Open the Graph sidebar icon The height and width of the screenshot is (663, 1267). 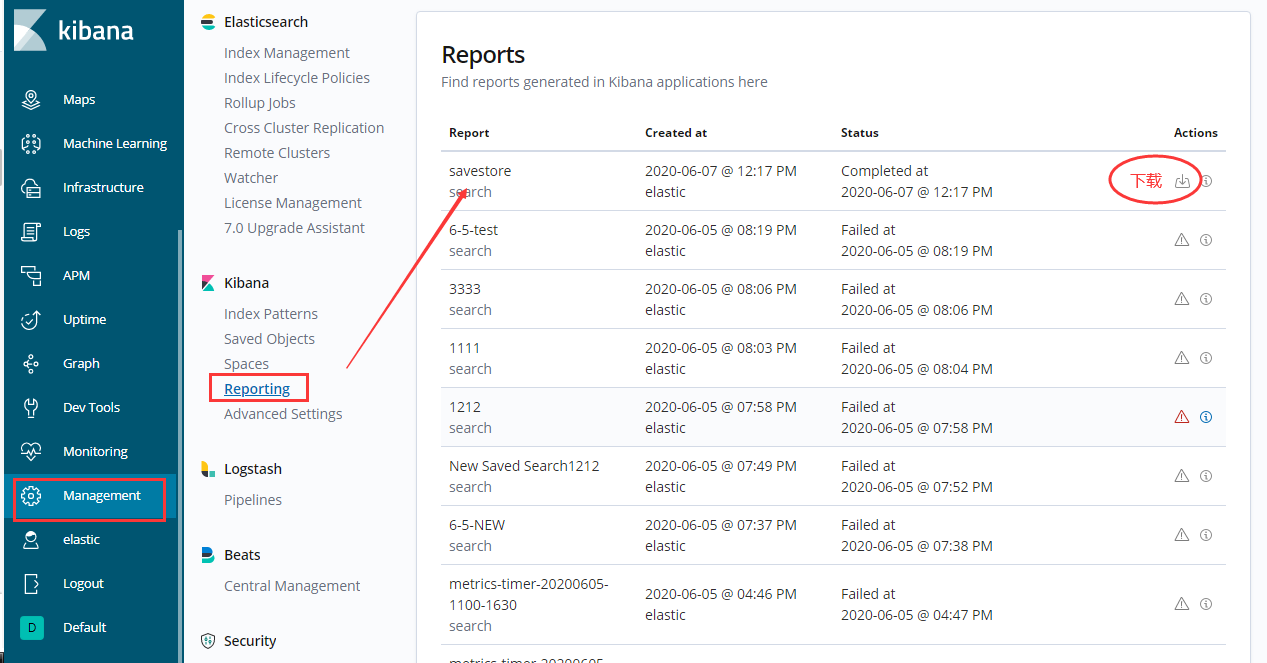coord(31,363)
